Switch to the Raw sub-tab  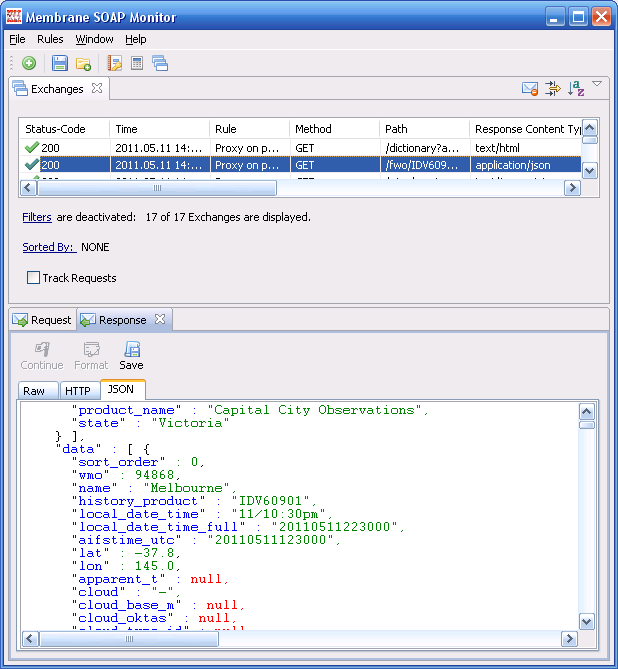[38, 391]
